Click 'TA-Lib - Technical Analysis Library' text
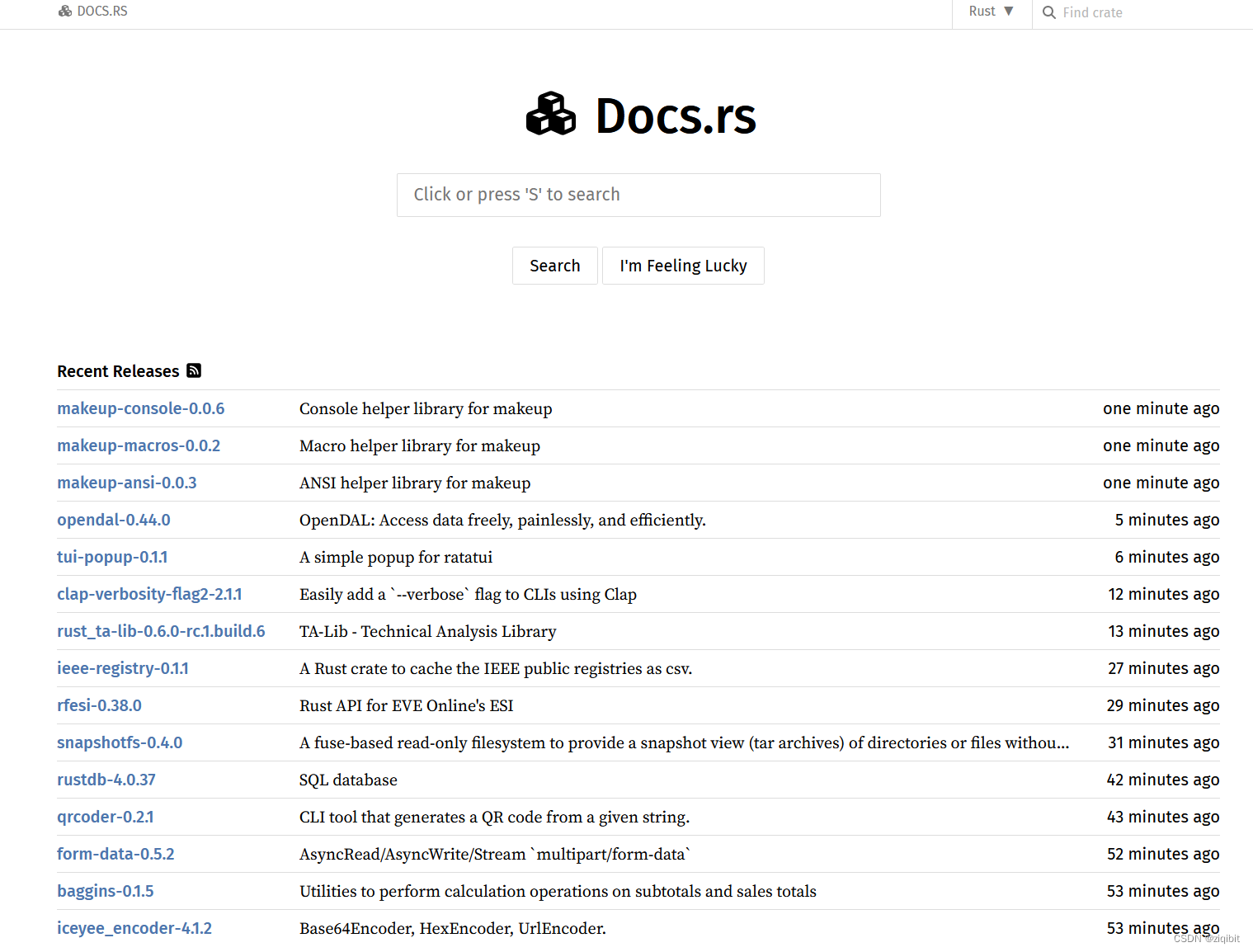 (428, 631)
